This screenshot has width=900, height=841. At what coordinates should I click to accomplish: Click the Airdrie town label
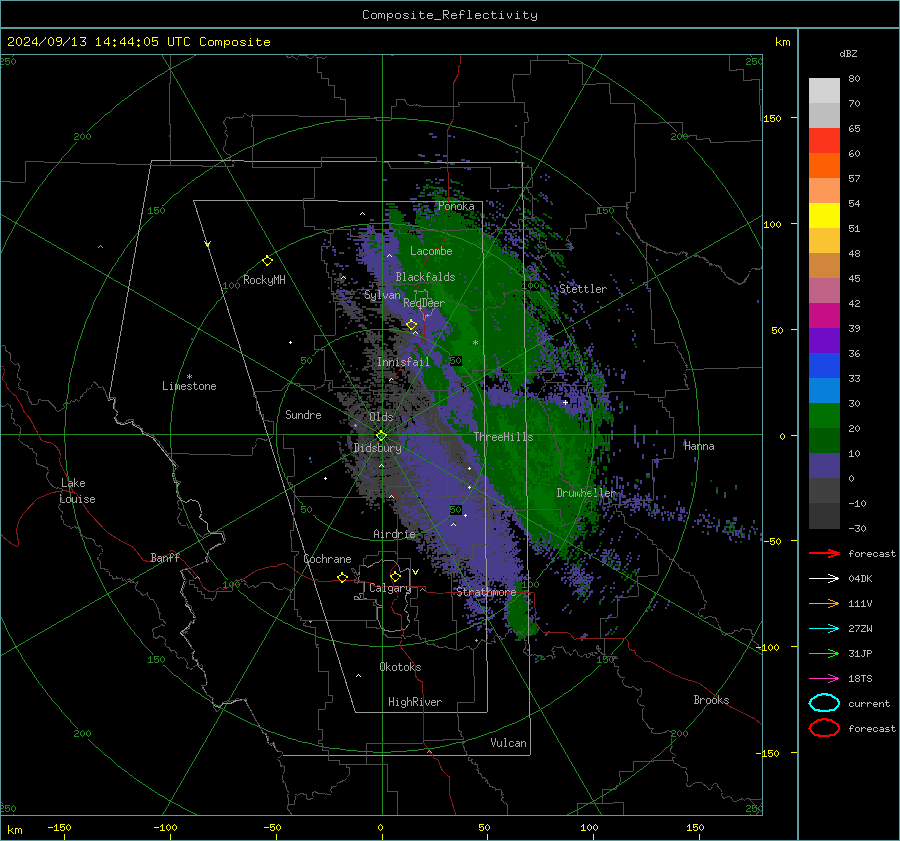[394, 534]
